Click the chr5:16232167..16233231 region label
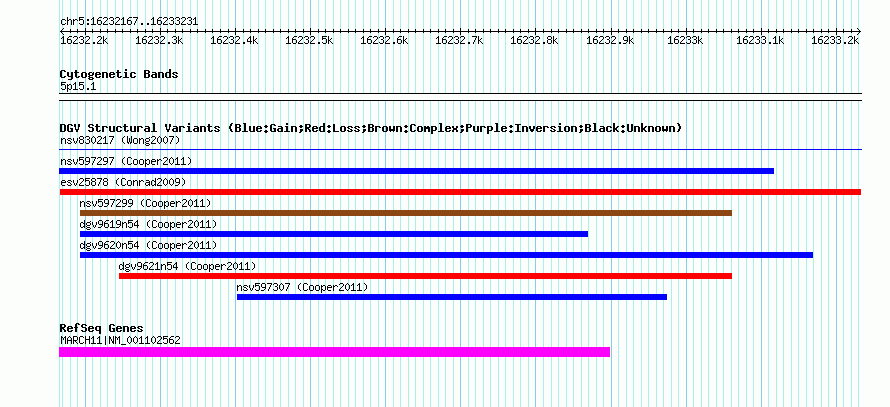This screenshot has height=407, width=890. tap(129, 22)
